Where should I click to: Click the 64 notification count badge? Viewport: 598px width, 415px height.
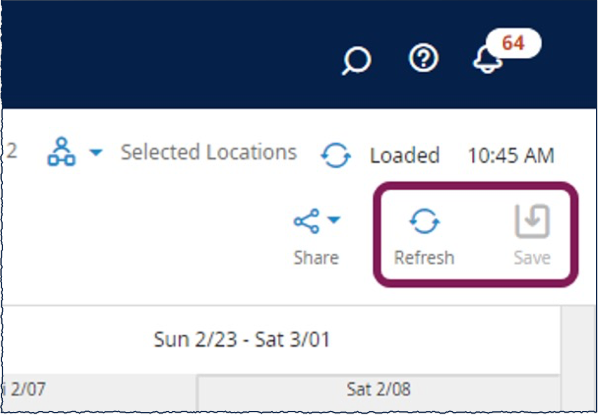(513, 43)
